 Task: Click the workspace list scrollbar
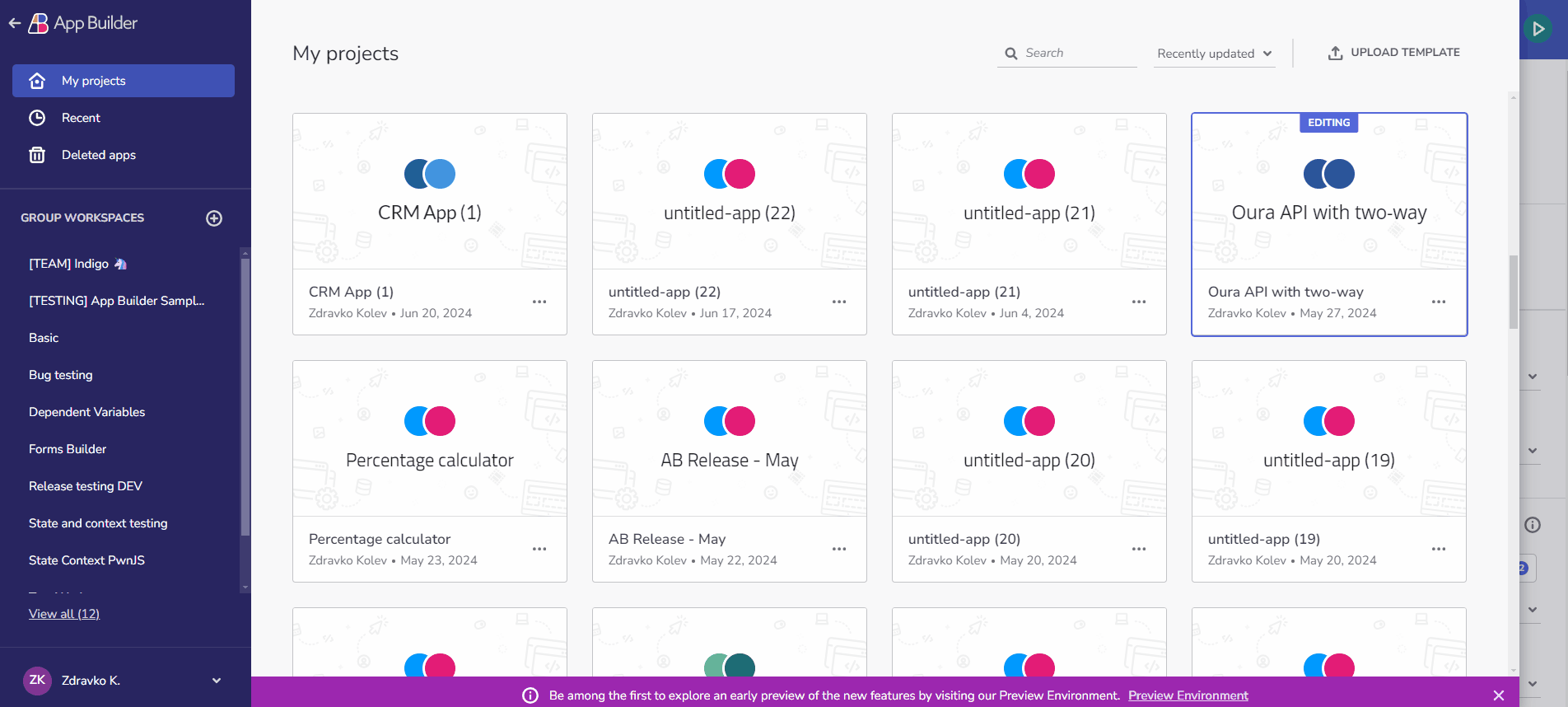tap(245, 397)
